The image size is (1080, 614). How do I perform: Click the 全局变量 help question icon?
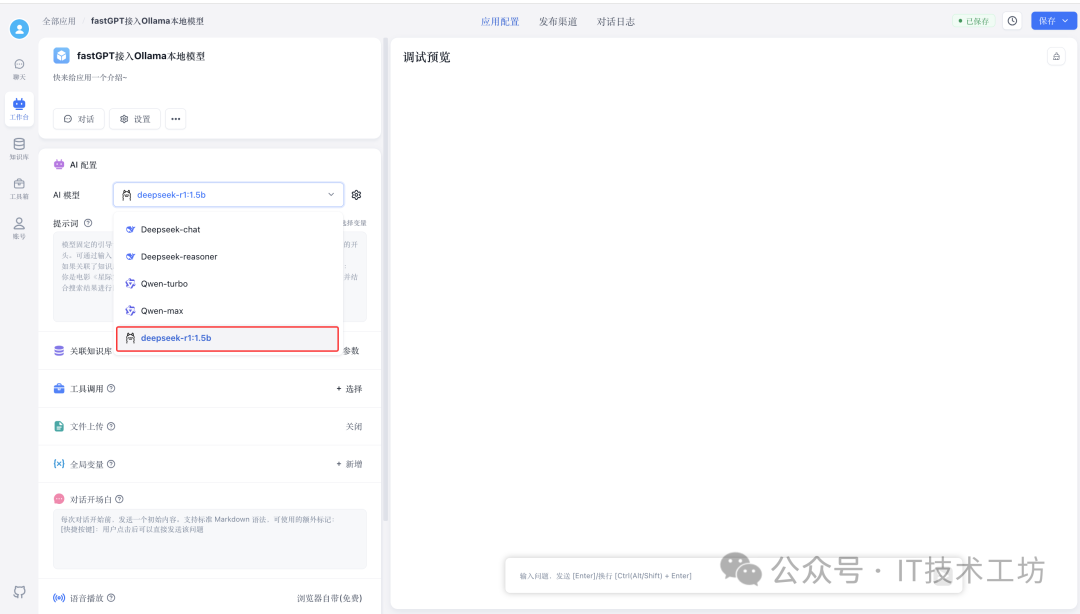tap(111, 464)
